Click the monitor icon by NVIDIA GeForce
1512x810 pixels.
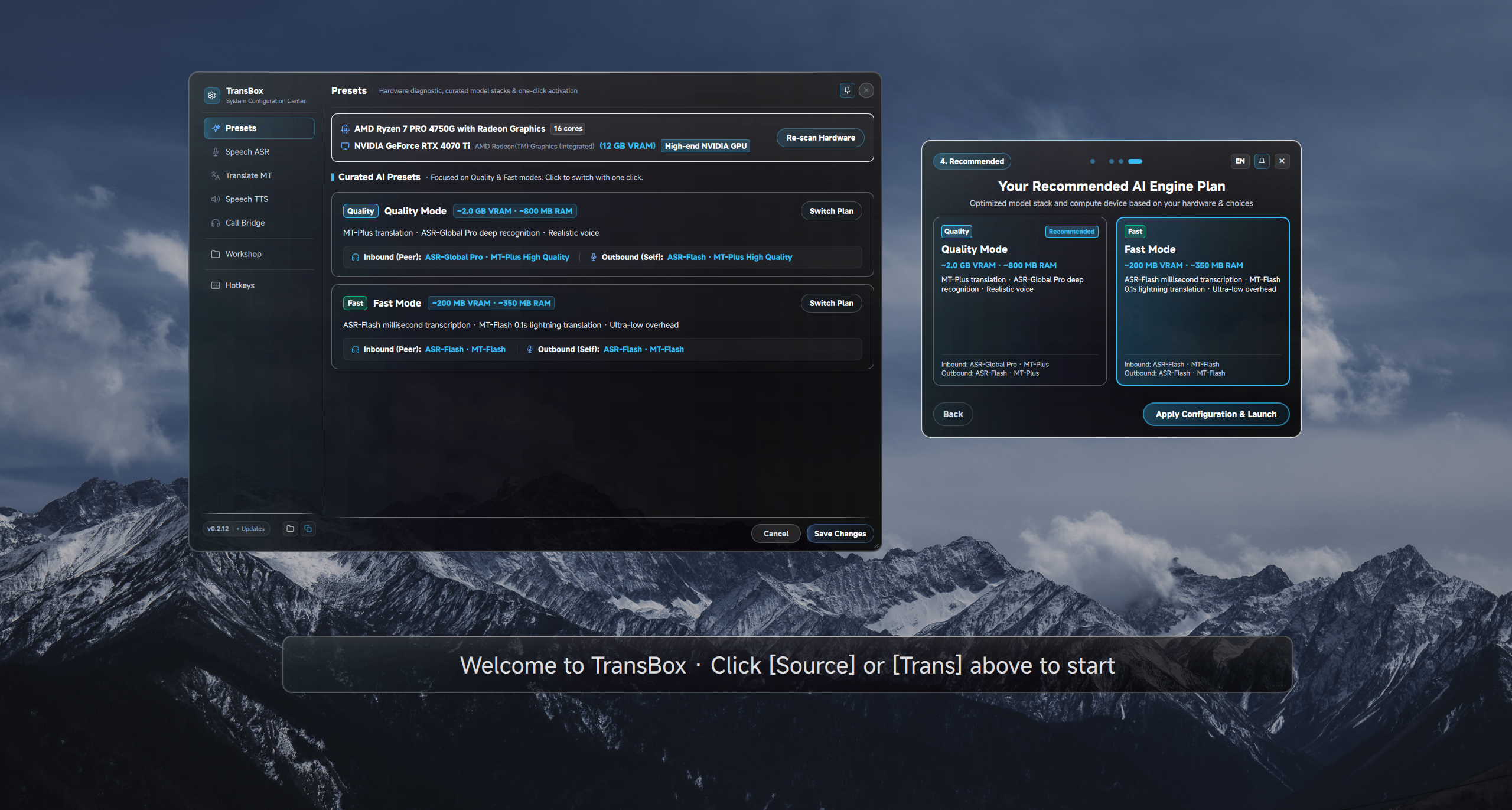(x=346, y=146)
